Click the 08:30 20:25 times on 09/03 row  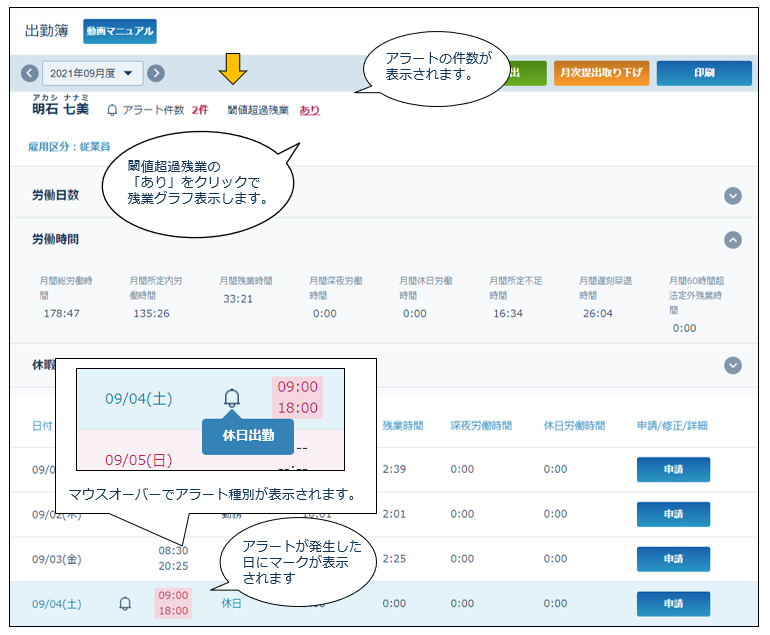click(173, 558)
